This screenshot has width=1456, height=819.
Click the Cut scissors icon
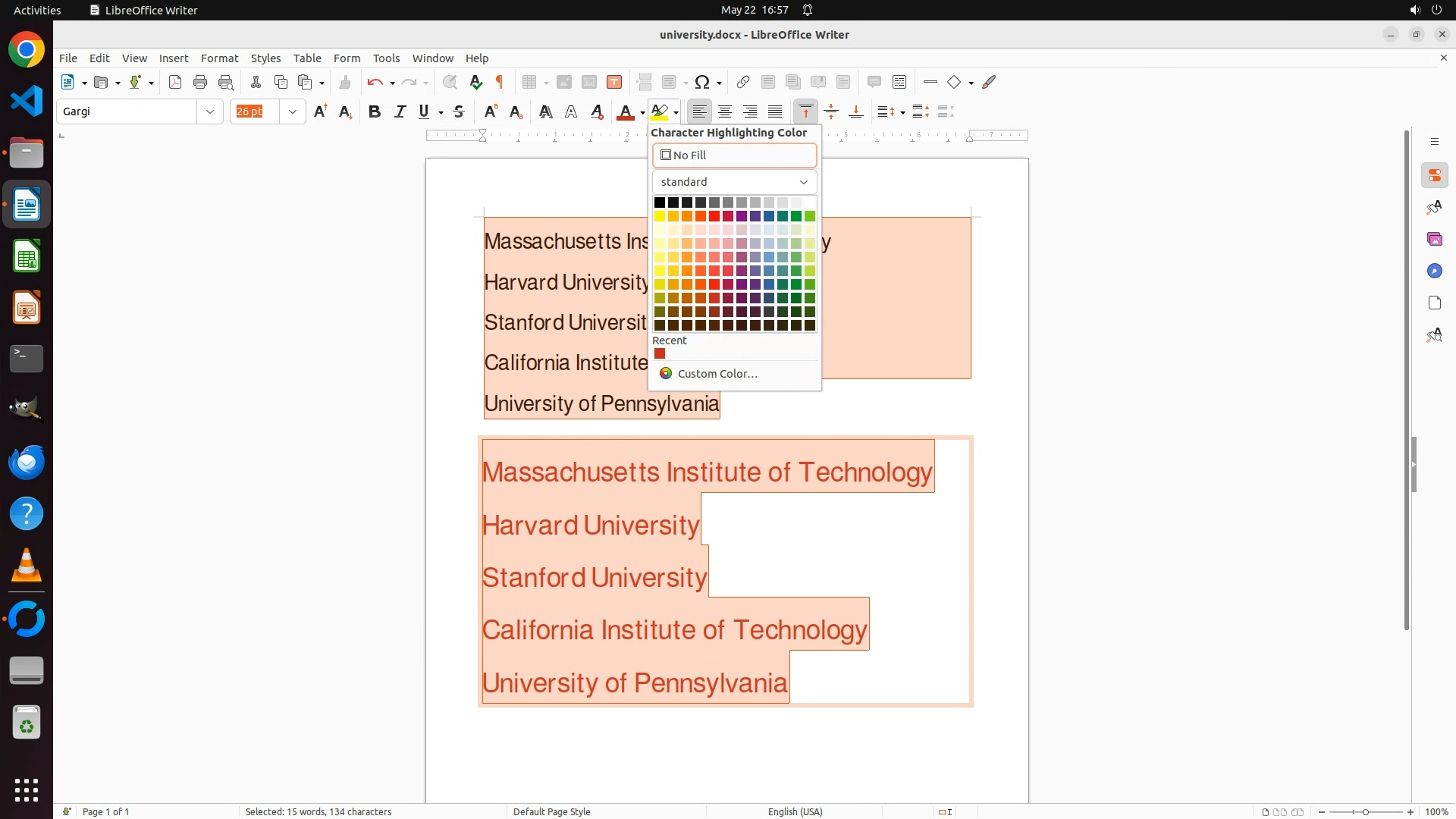256,83
